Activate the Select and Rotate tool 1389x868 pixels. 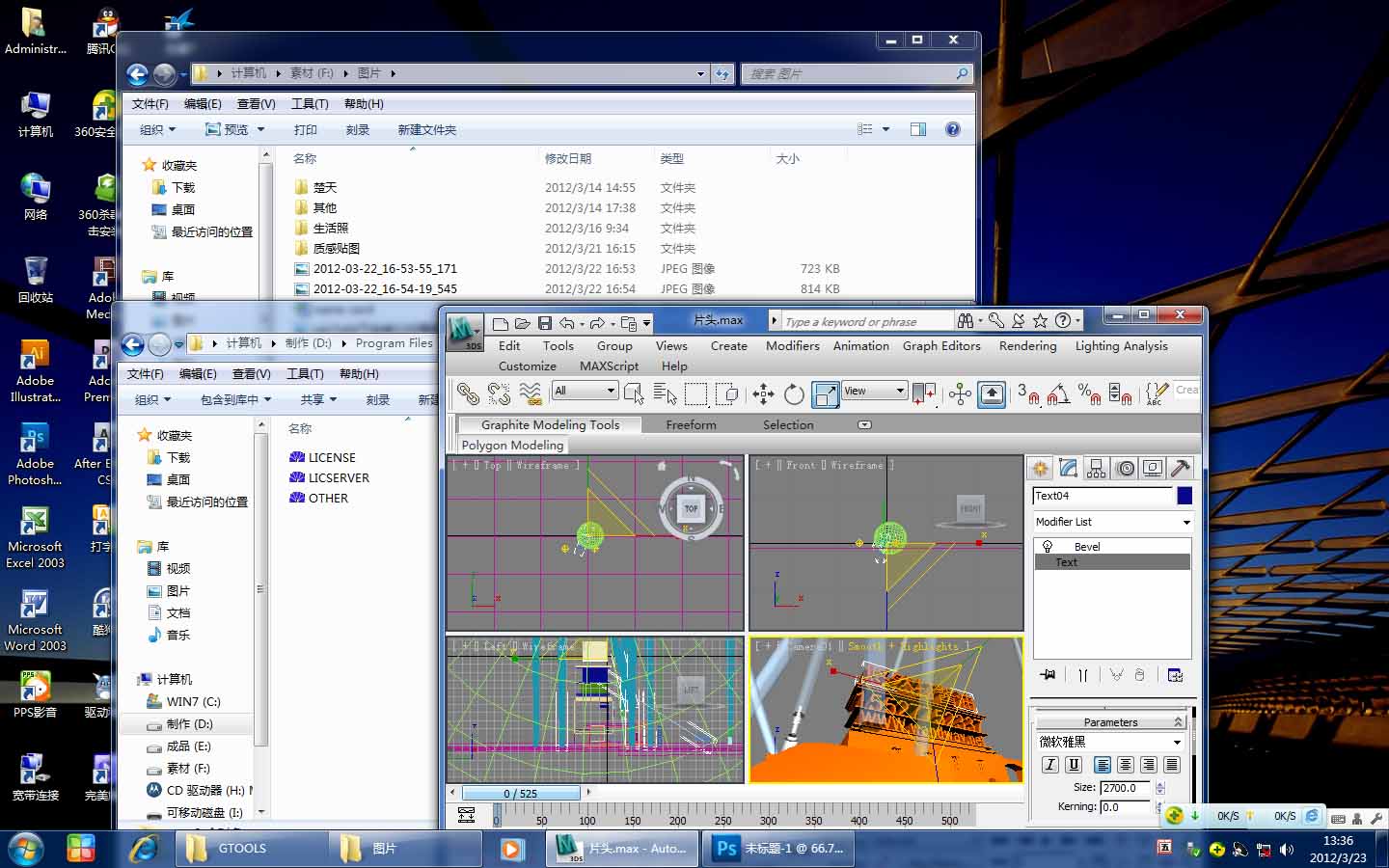(794, 393)
